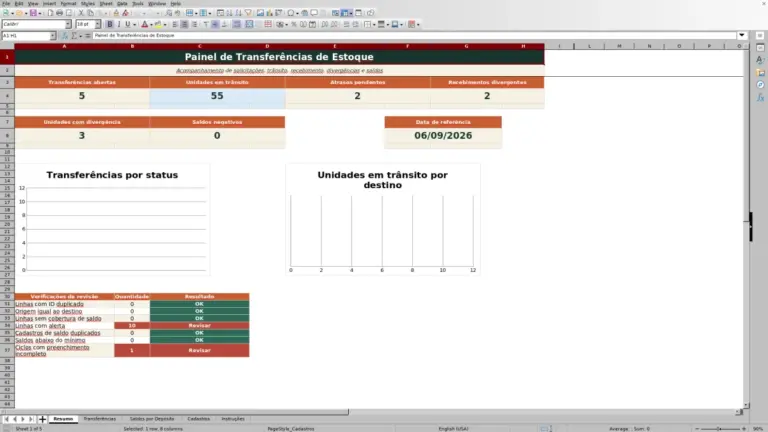The height and width of the screenshot is (432, 768).
Task: Click the Insert Image icon
Action: [x=260, y=13]
